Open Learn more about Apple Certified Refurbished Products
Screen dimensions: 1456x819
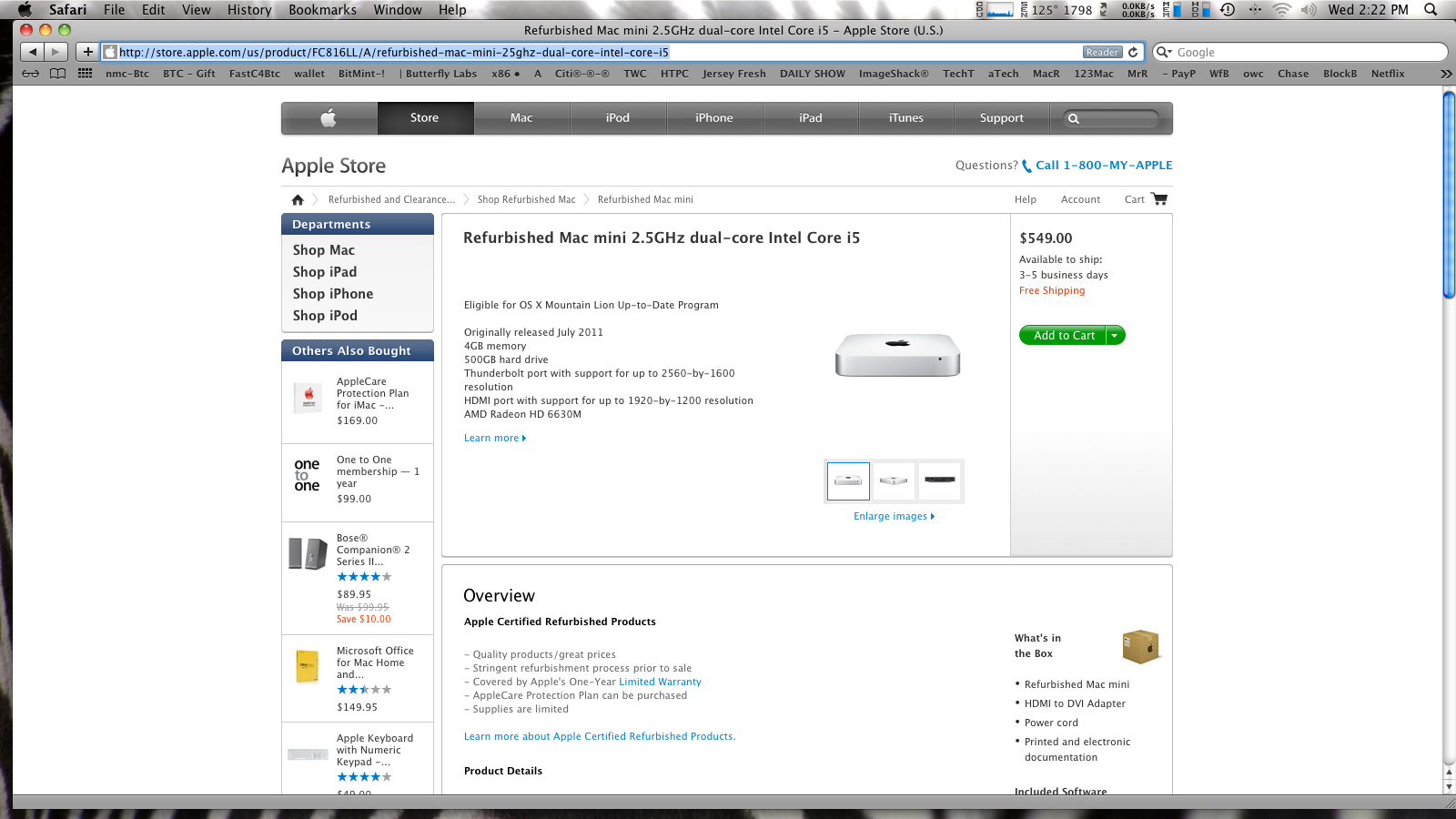600,736
